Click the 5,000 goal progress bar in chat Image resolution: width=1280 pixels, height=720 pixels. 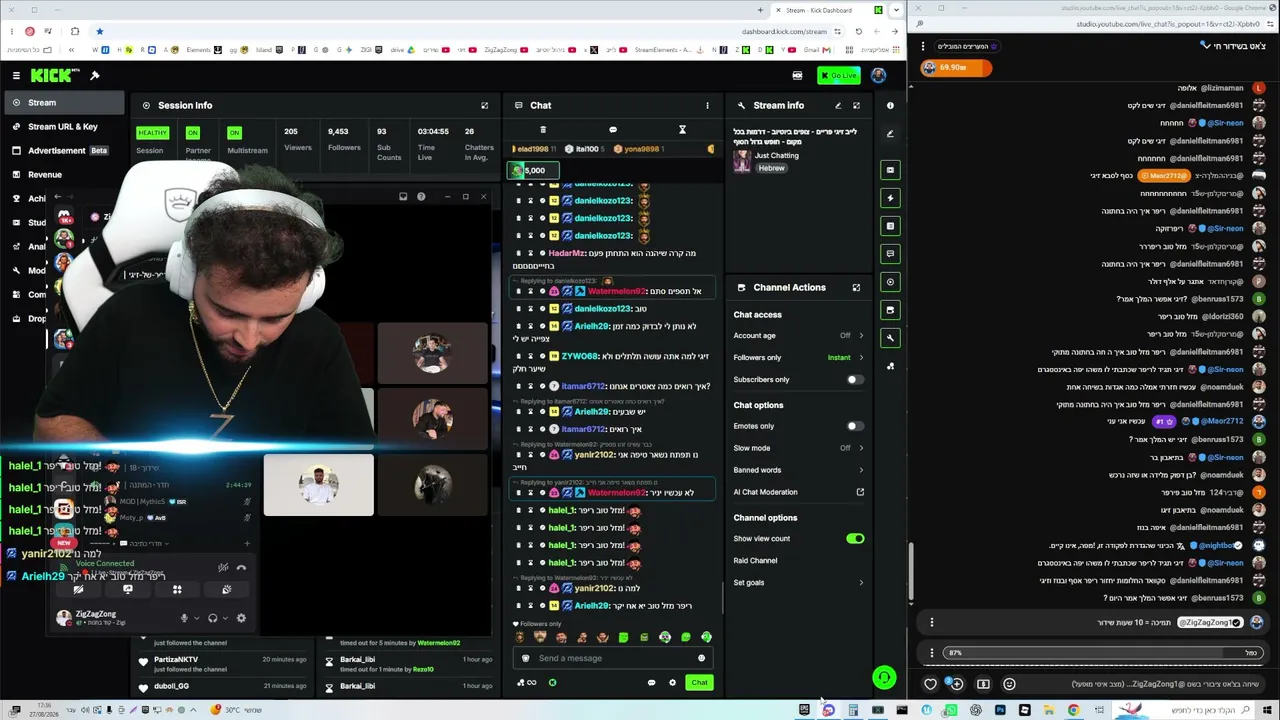tap(533, 170)
